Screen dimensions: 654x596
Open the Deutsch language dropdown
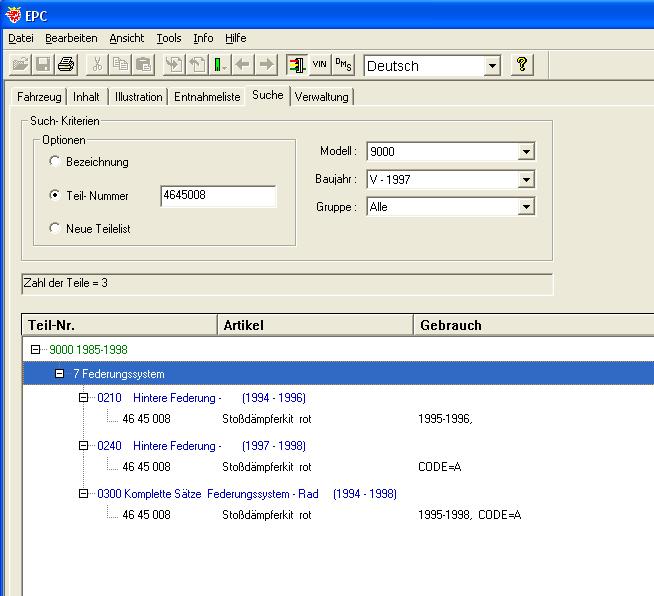tap(492, 66)
